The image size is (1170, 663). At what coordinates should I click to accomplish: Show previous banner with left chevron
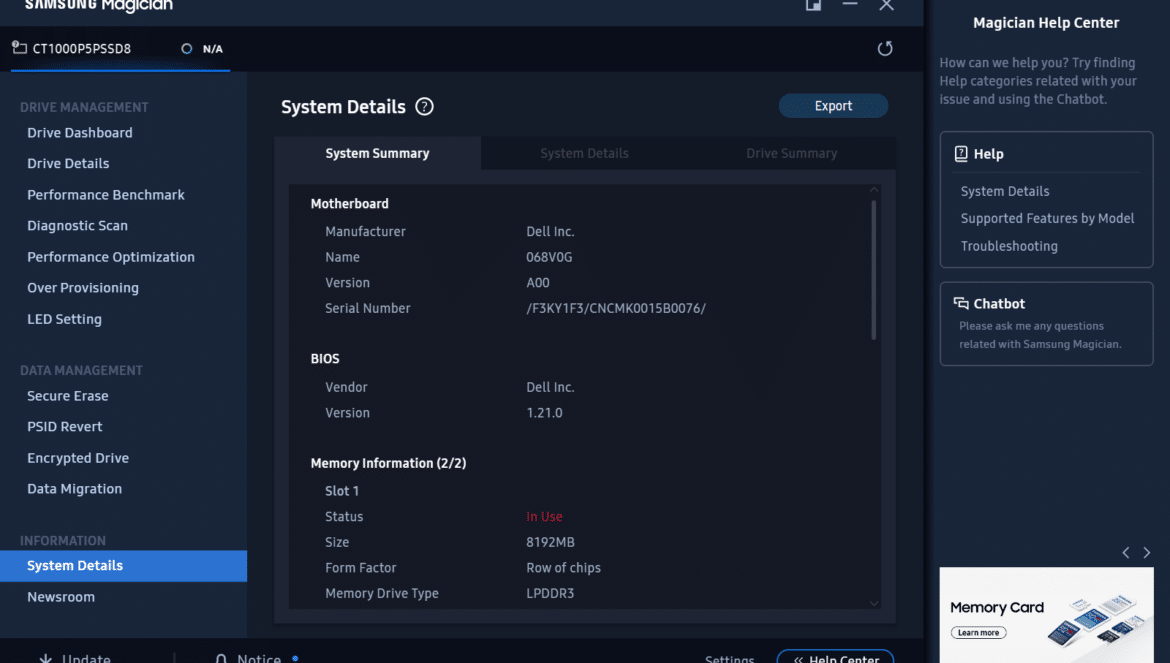(1126, 553)
